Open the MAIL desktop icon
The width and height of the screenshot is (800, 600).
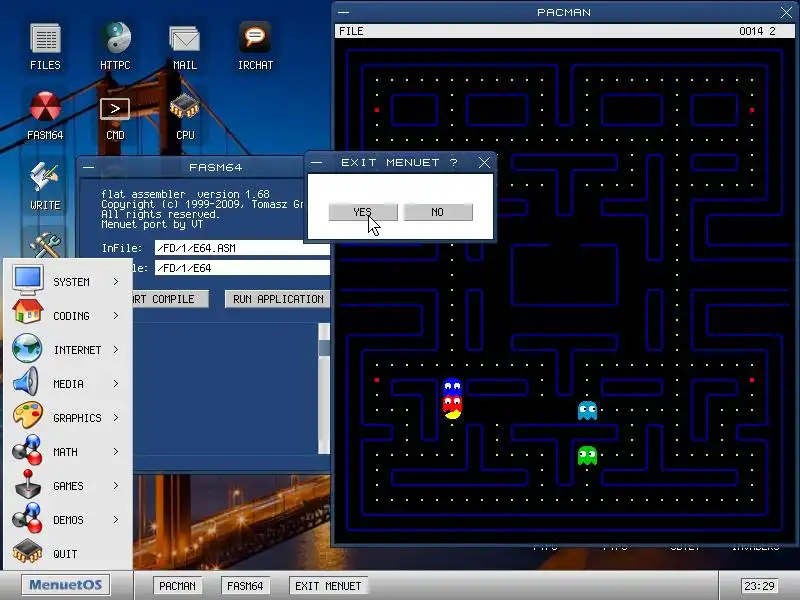click(x=185, y=39)
